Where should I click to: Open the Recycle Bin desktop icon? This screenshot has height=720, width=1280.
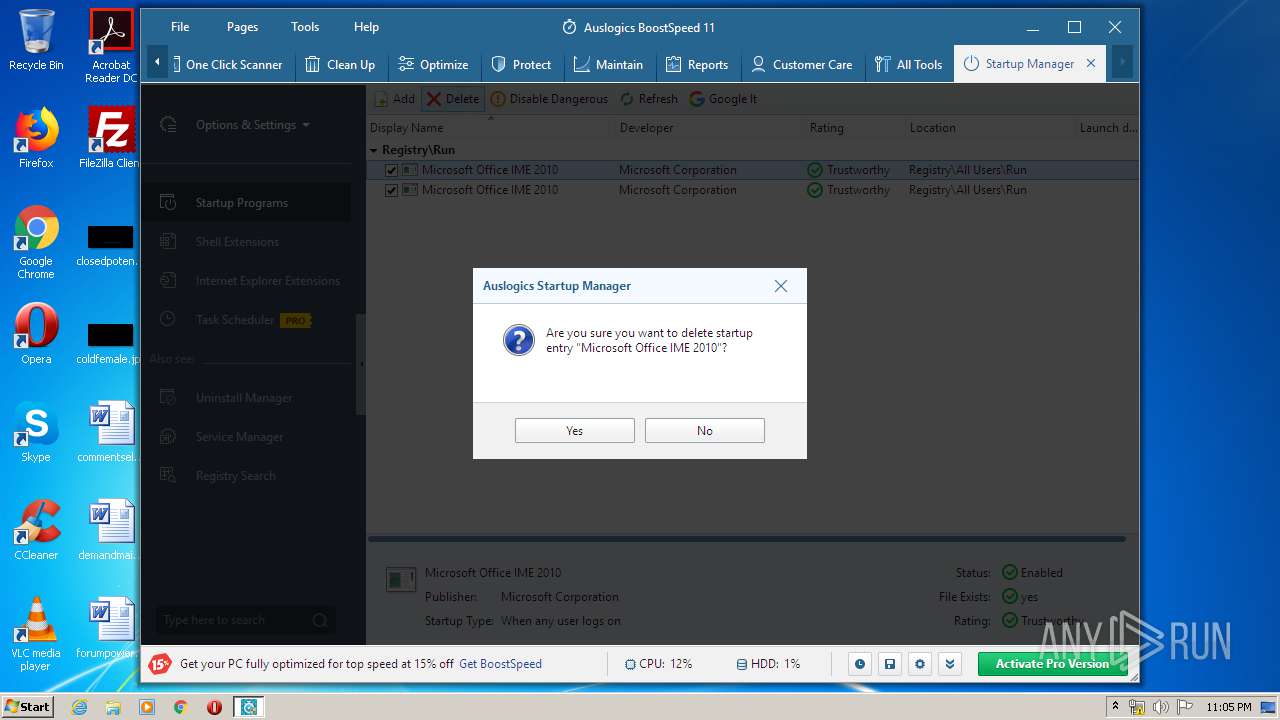(36, 40)
